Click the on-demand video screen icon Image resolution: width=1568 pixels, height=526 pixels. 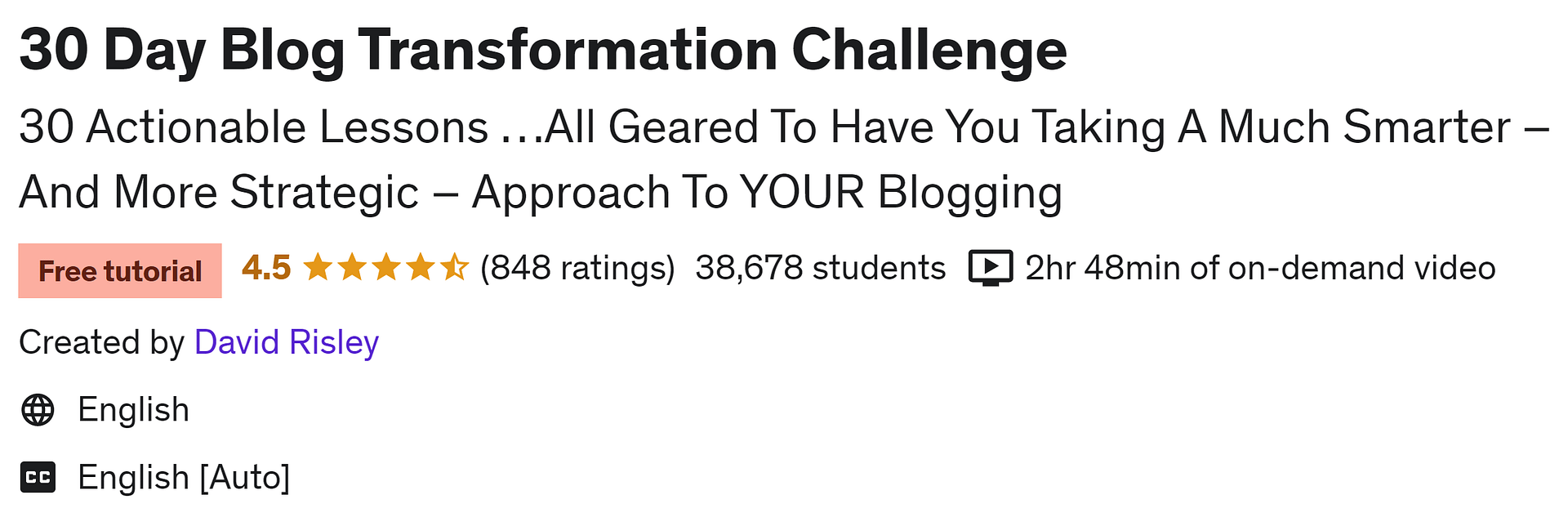click(991, 268)
